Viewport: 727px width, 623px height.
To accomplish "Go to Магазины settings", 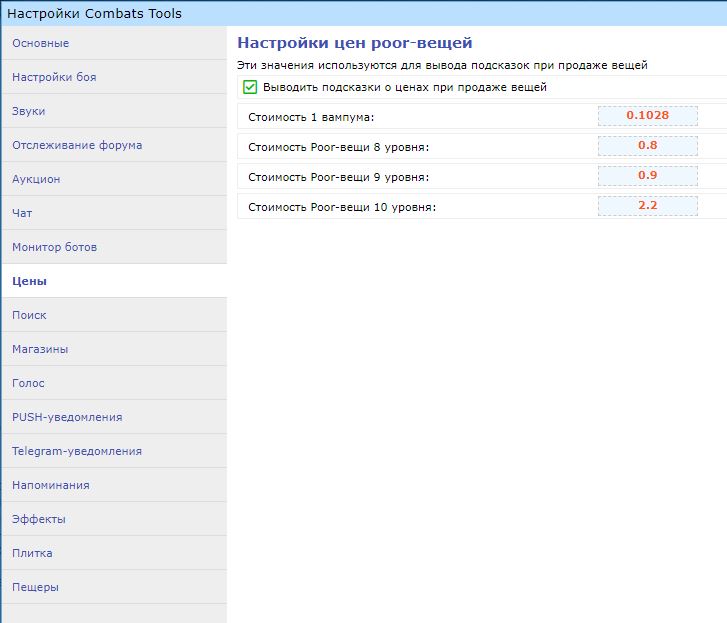I will click(115, 349).
